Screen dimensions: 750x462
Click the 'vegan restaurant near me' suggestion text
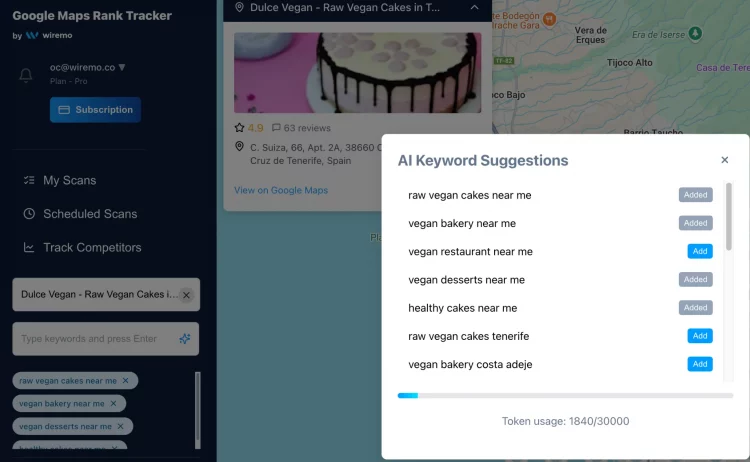[470, 252]
